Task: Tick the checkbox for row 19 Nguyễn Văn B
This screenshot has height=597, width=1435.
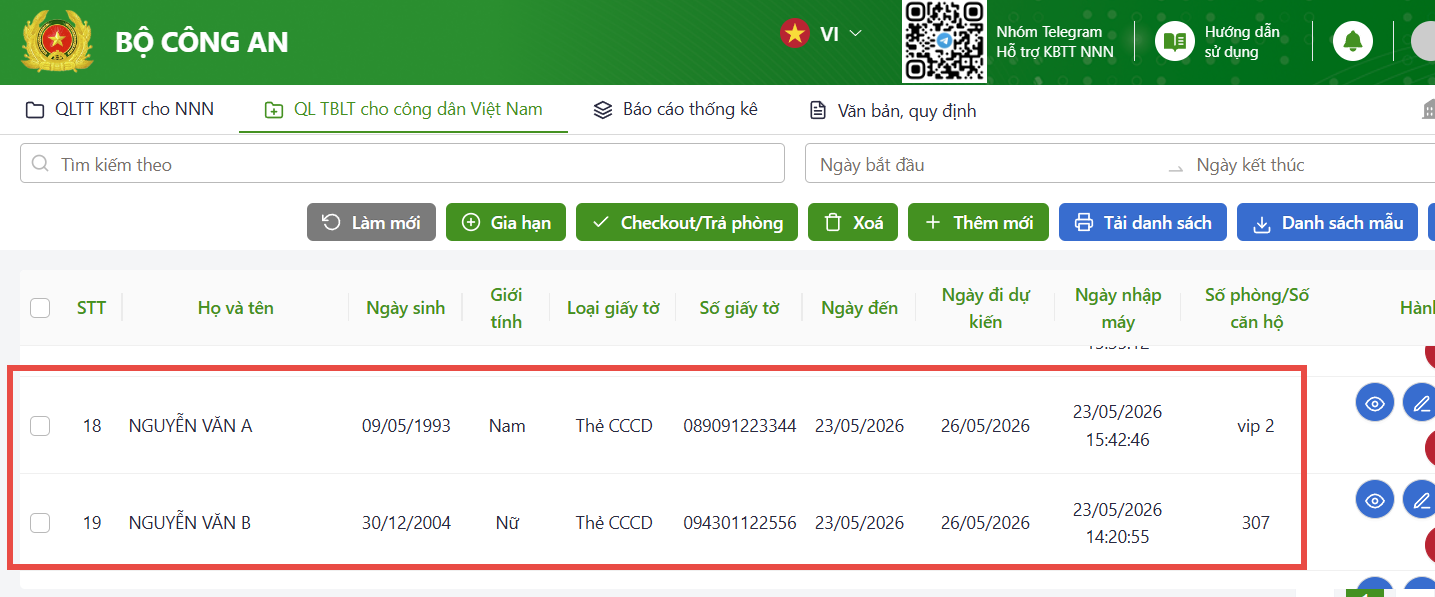Action: click(40, 522)
